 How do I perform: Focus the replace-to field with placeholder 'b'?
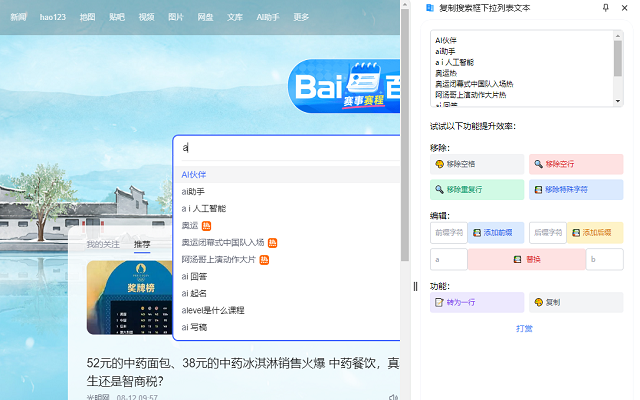(x=604, y=259)
